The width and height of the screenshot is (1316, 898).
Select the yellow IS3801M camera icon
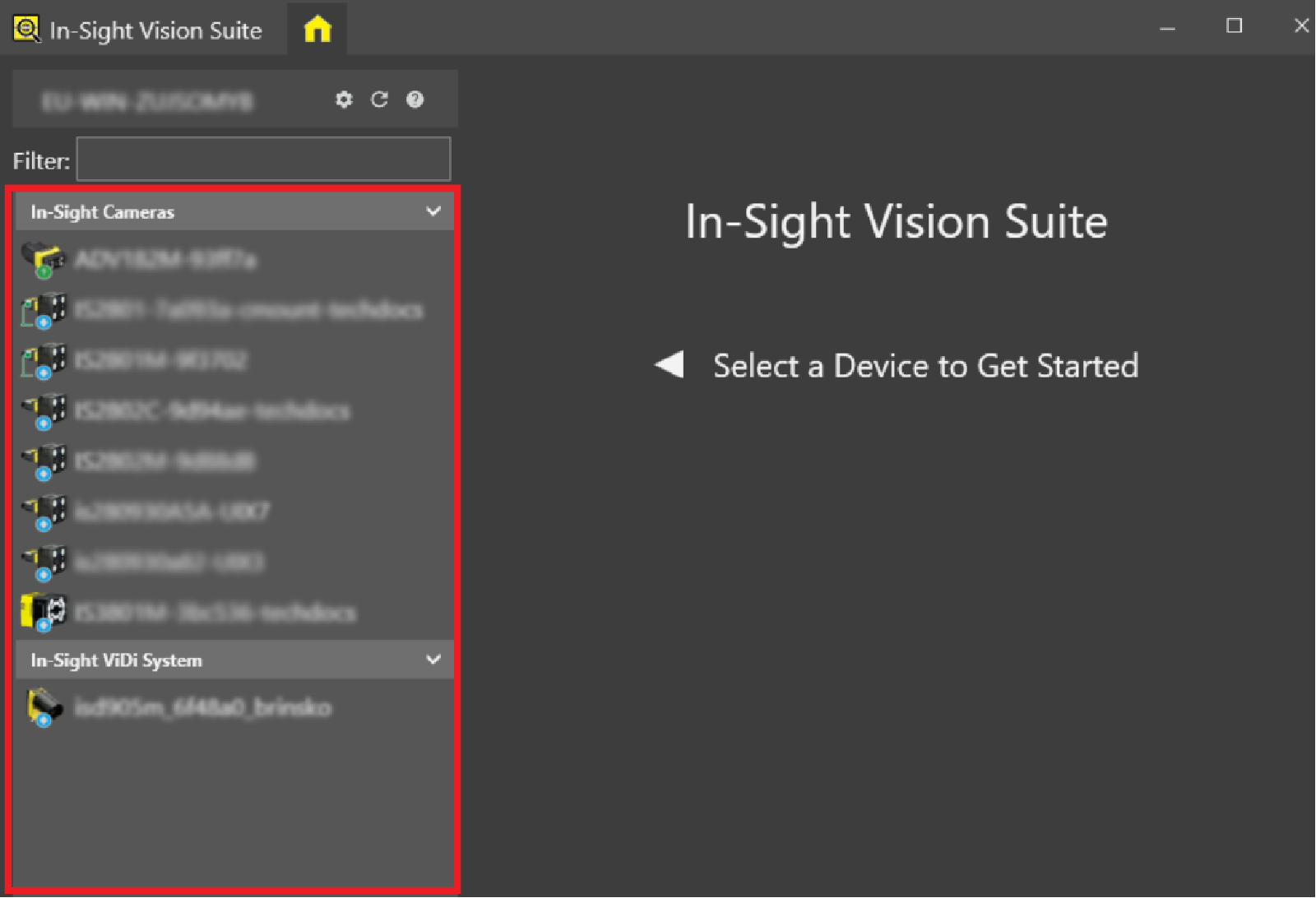point(44,613)
